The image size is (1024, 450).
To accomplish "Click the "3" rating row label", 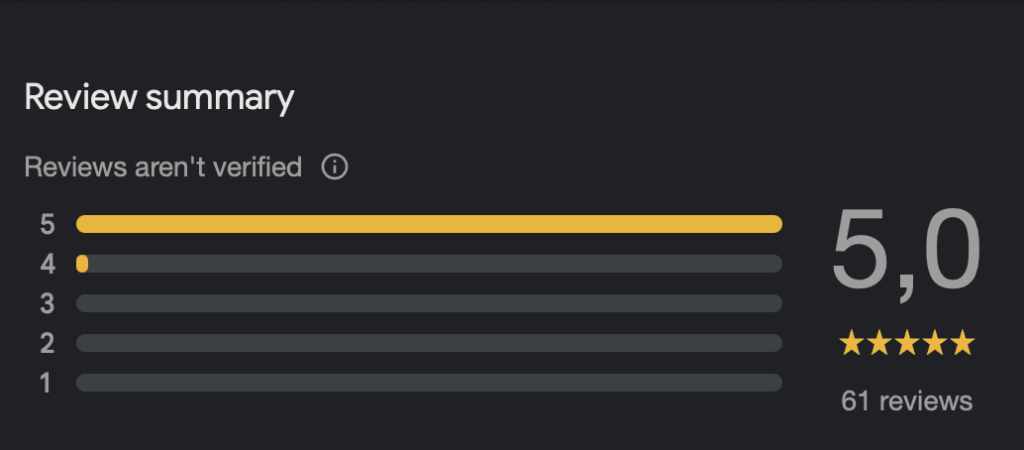I will point(47,303).
